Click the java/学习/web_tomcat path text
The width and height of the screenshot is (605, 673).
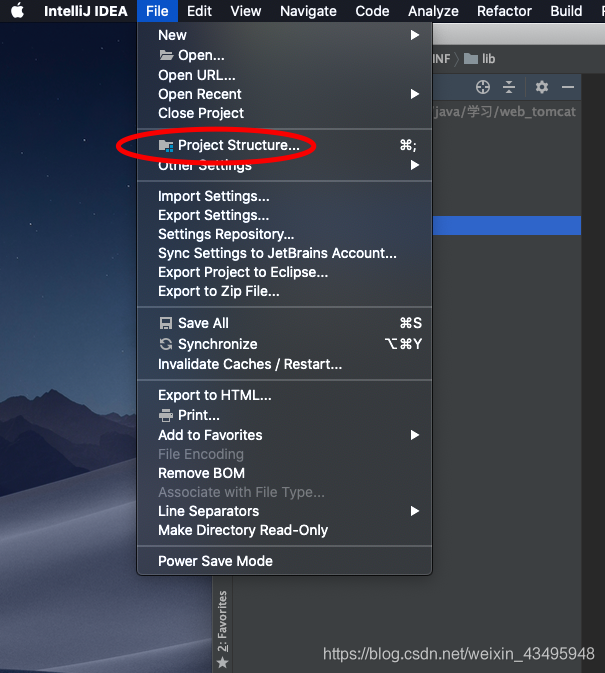pyautogui.click(x=505, y=112)
